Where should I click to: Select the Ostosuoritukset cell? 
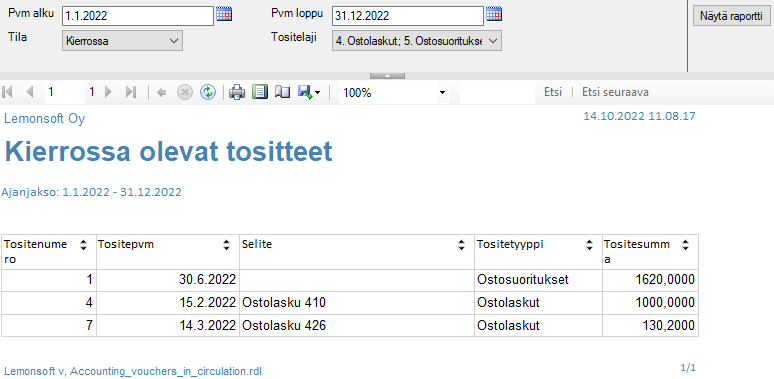click(538, 280)
